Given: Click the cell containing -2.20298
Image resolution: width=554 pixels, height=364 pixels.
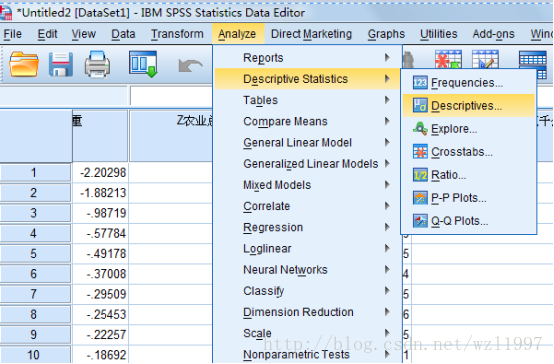Looking at the screenshot, I should tap(100, 172).
